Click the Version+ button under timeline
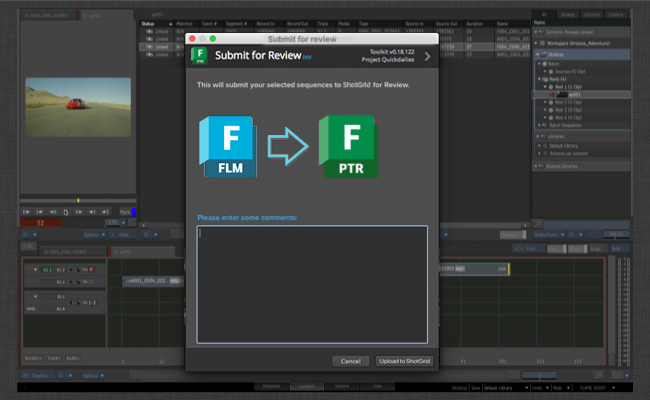Viewport: 650px width, 400px height. pyautogui.click(x=33, y=358)
